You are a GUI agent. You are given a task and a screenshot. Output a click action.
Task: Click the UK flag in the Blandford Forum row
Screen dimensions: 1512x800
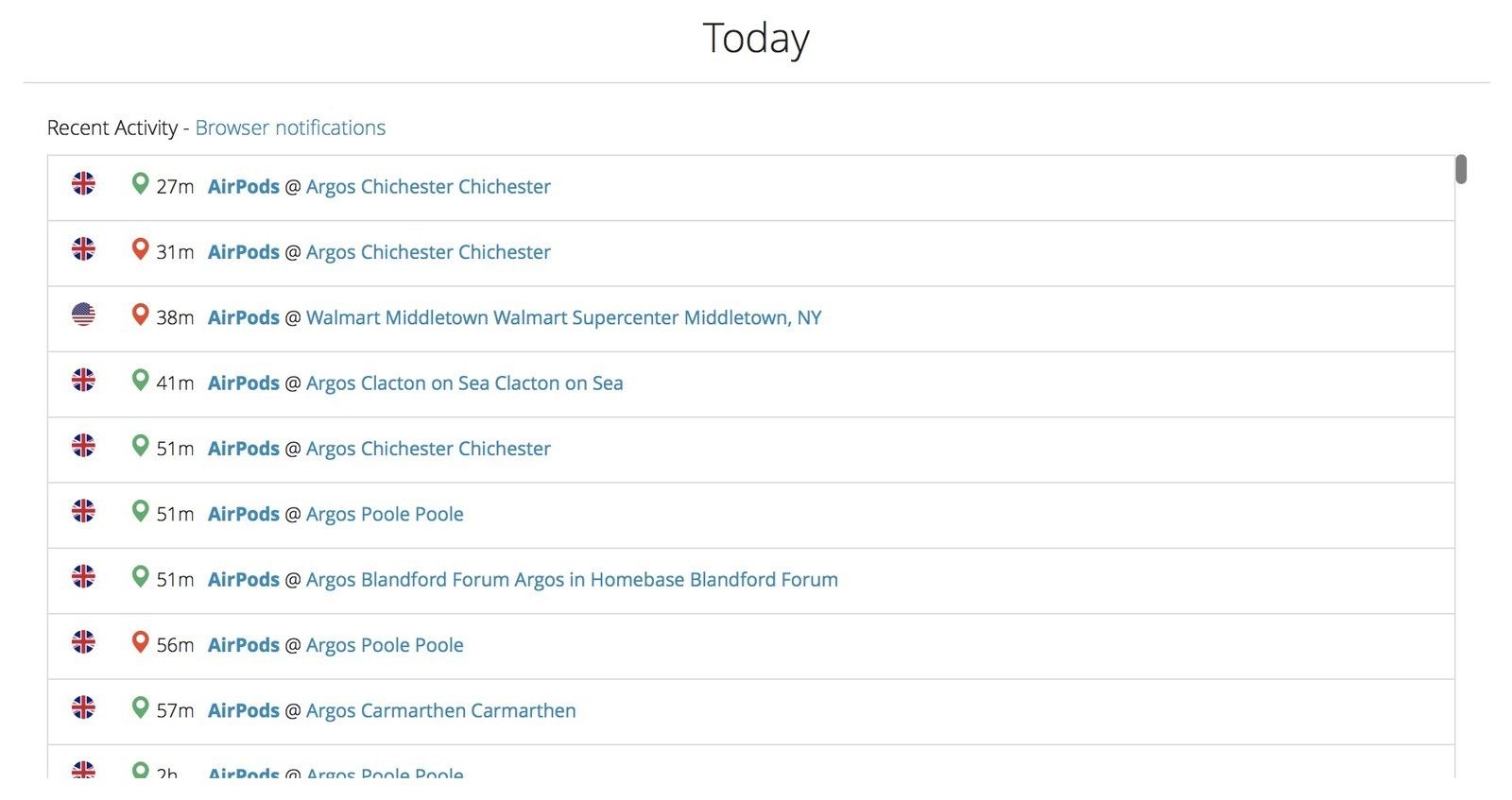[x=83, y=576]
